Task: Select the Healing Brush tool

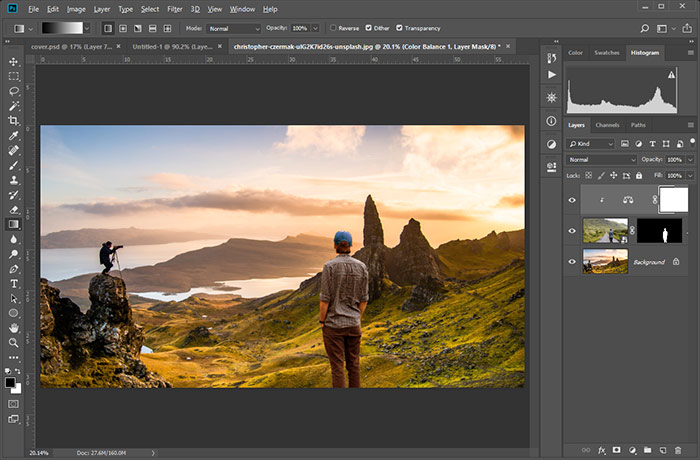Action: (x=14, y=151)
